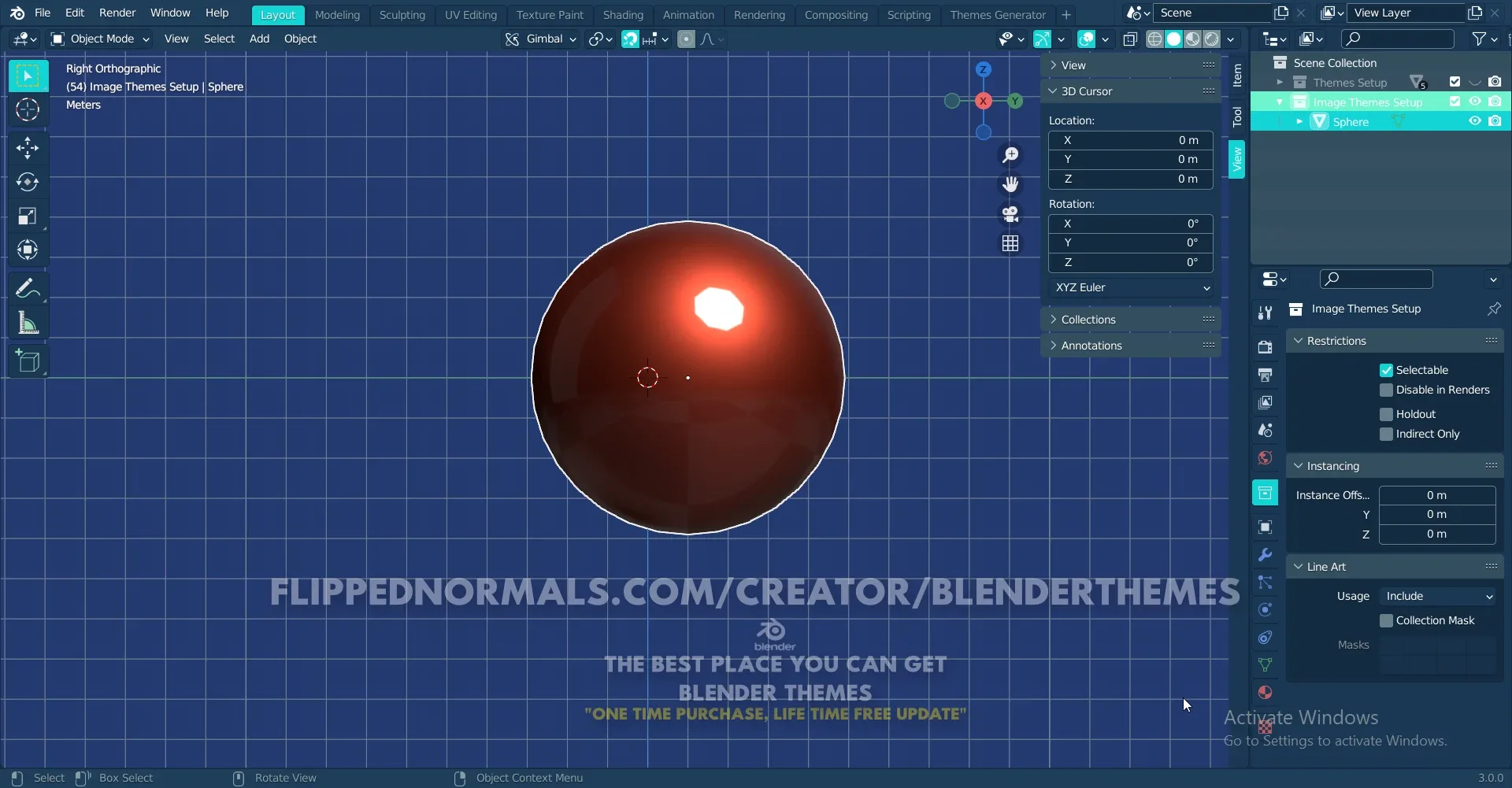Image resolution: width=1512 pixels, height=788 pixels.
Task: Open the Render properties tab icon
Action: tap(1265, 347)
